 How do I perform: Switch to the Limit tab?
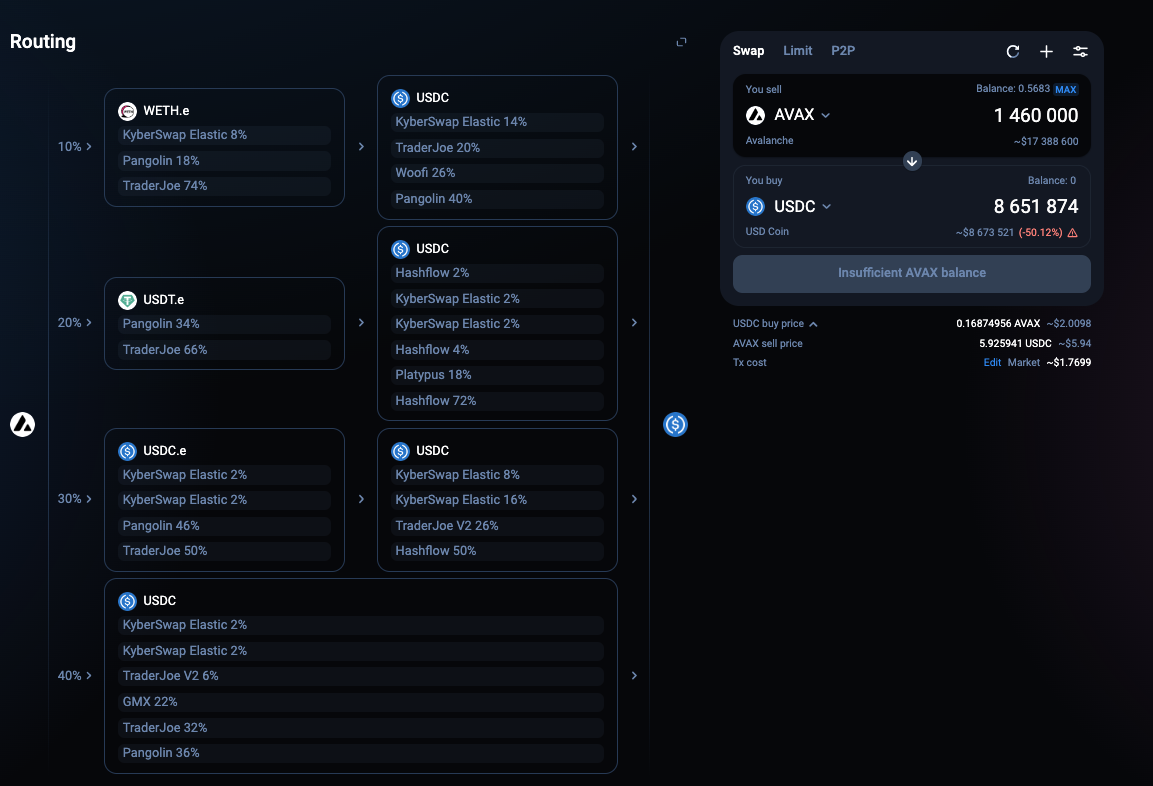(x=797, y=51)
